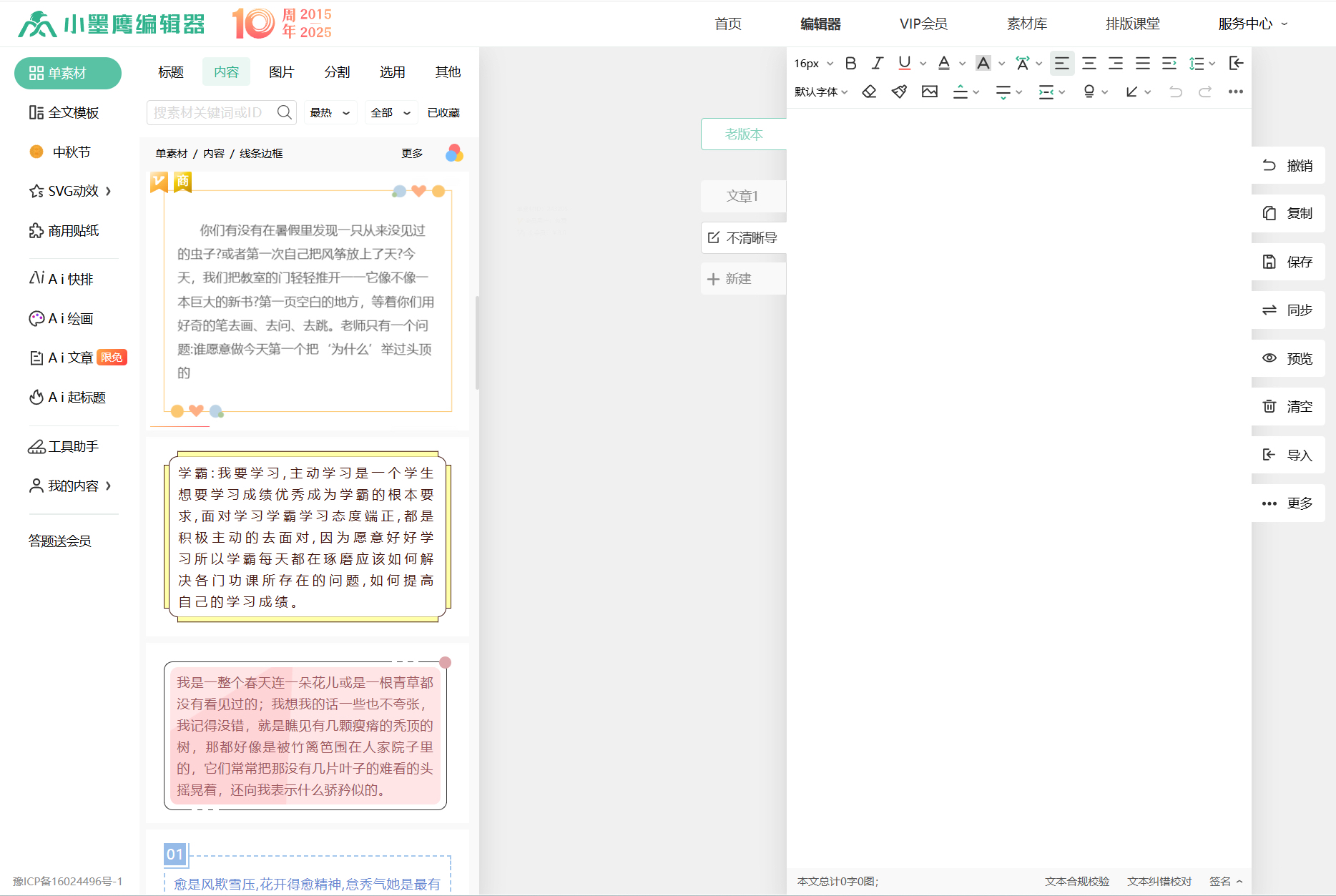Image resolution: width=1336 pixels, height=896 pixels.
Task: Toggle bold formatting in the toolbar
Action: point(850,63)
